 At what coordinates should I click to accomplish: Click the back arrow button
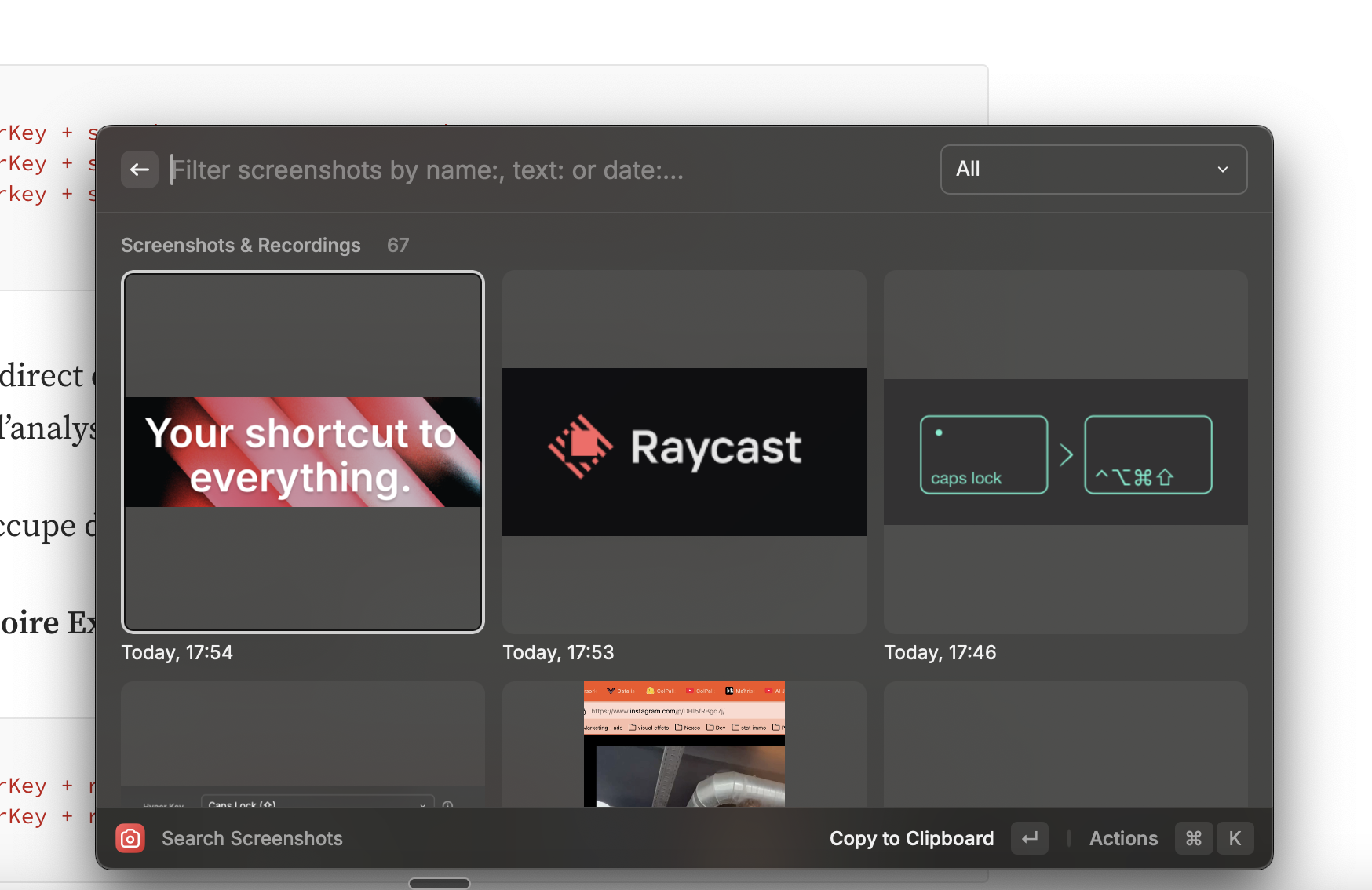140,170
